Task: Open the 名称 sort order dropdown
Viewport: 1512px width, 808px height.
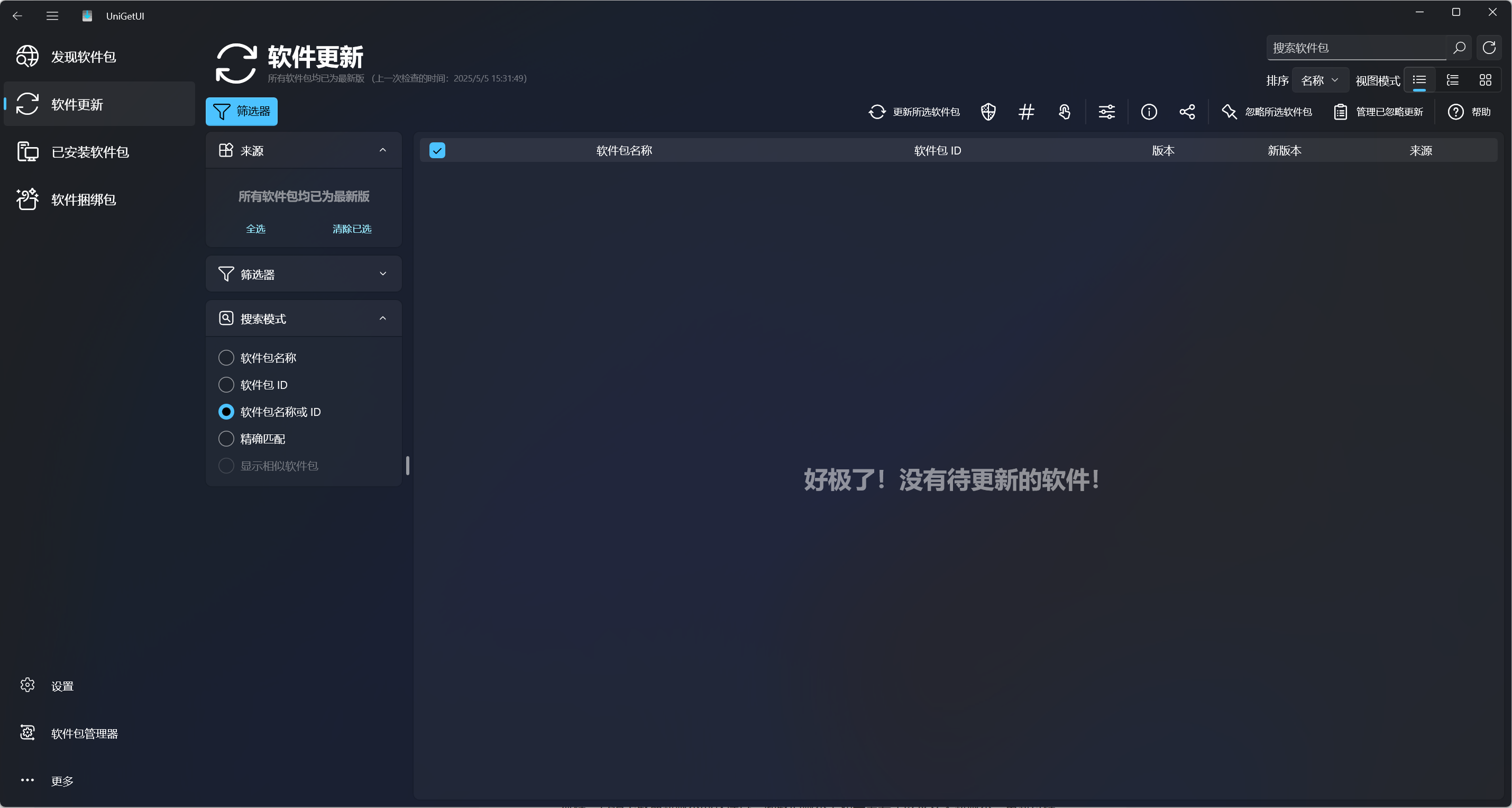Action: click(x=1319, y=80)
